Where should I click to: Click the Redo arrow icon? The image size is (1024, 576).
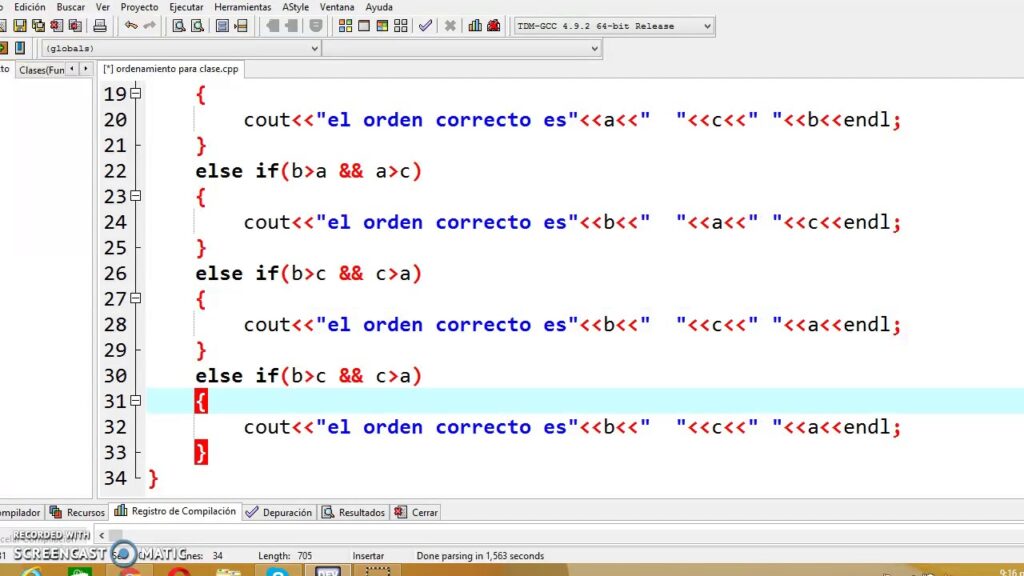tap(150, 25)
